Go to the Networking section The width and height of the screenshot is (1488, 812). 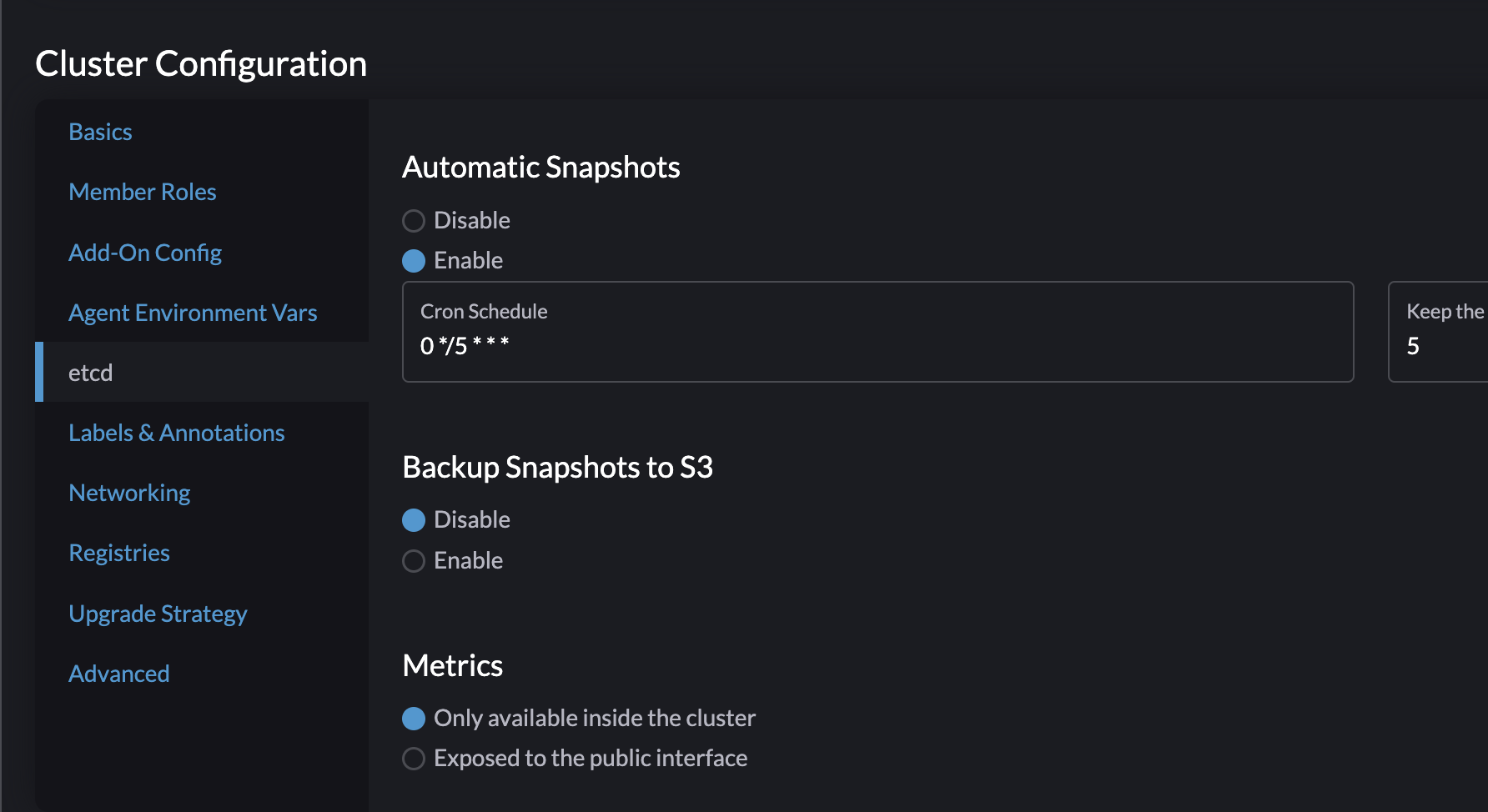pyautogui.click(x=129, y=492)
